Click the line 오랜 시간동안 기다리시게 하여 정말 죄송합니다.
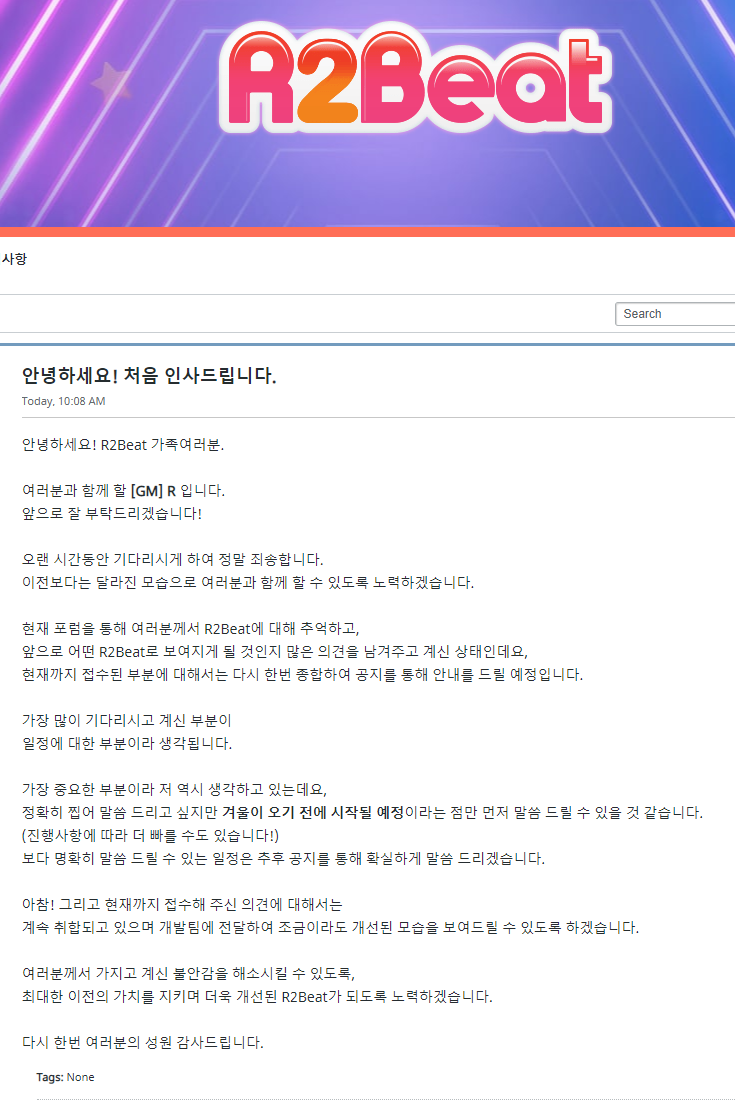 tap(172, 559)
